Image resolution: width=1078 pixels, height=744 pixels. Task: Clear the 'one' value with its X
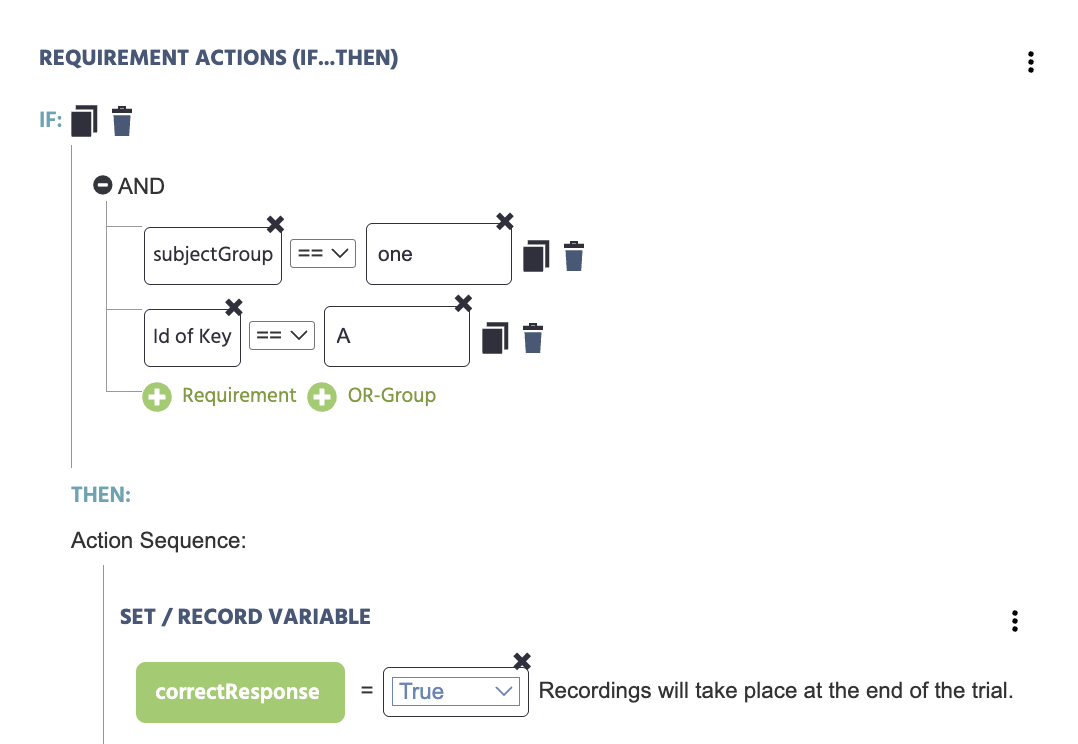[x=505, y=220]
